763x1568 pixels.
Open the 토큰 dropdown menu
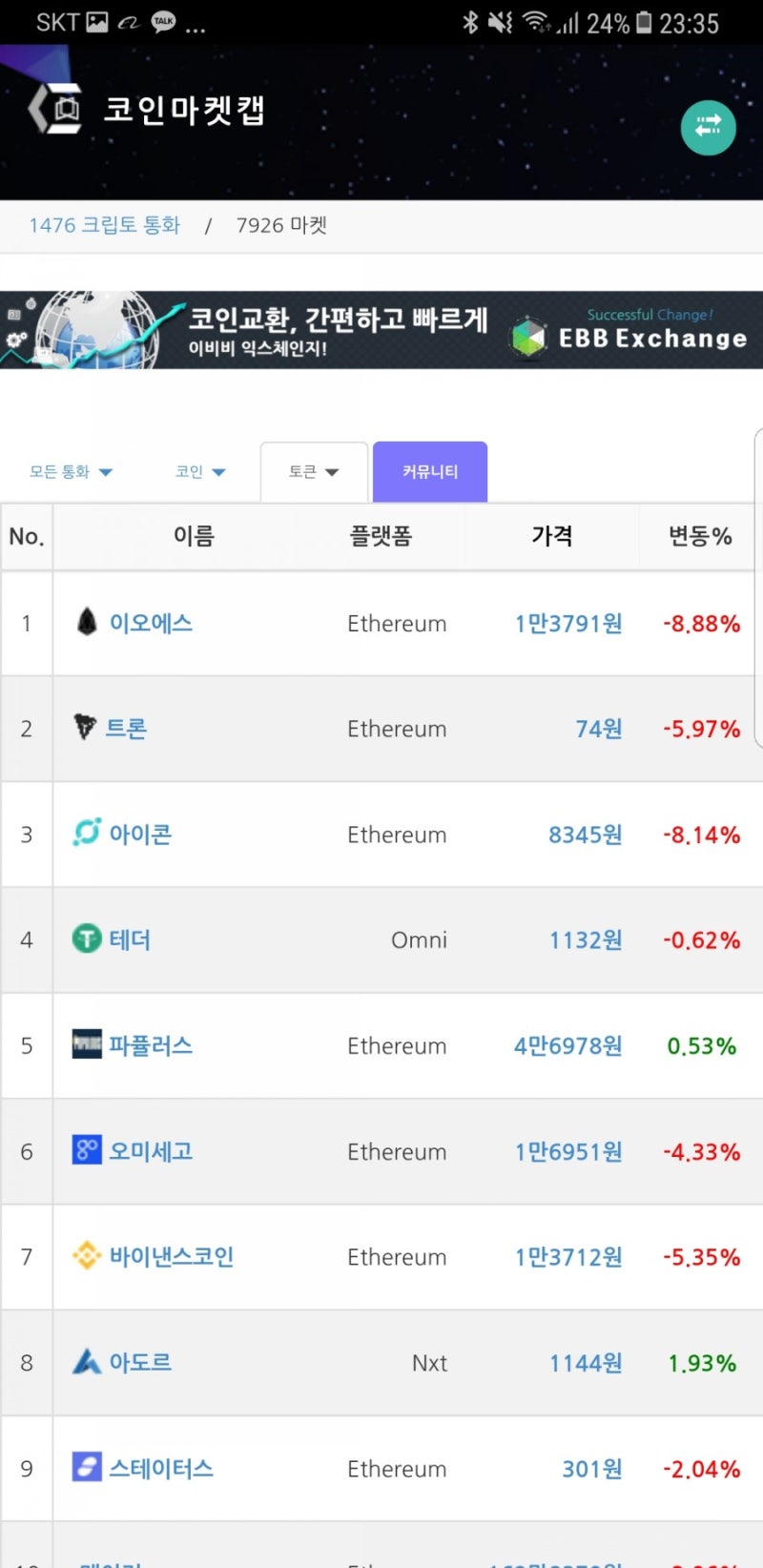click(x=313, y=470)
